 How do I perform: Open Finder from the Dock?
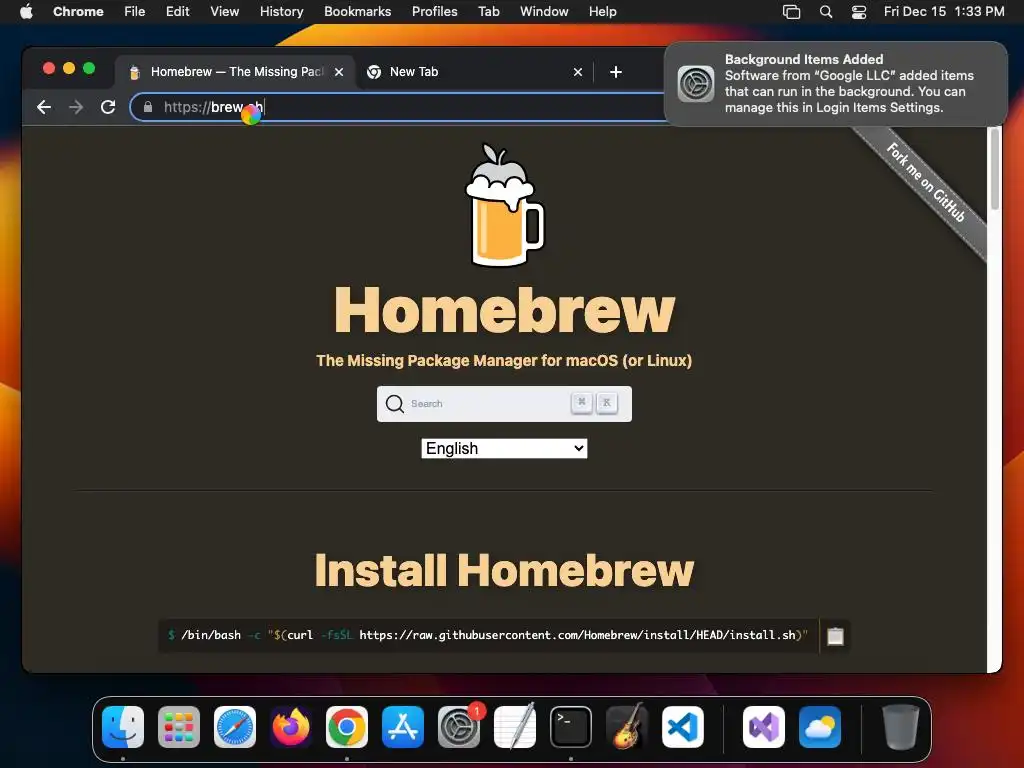coord(123,727)
